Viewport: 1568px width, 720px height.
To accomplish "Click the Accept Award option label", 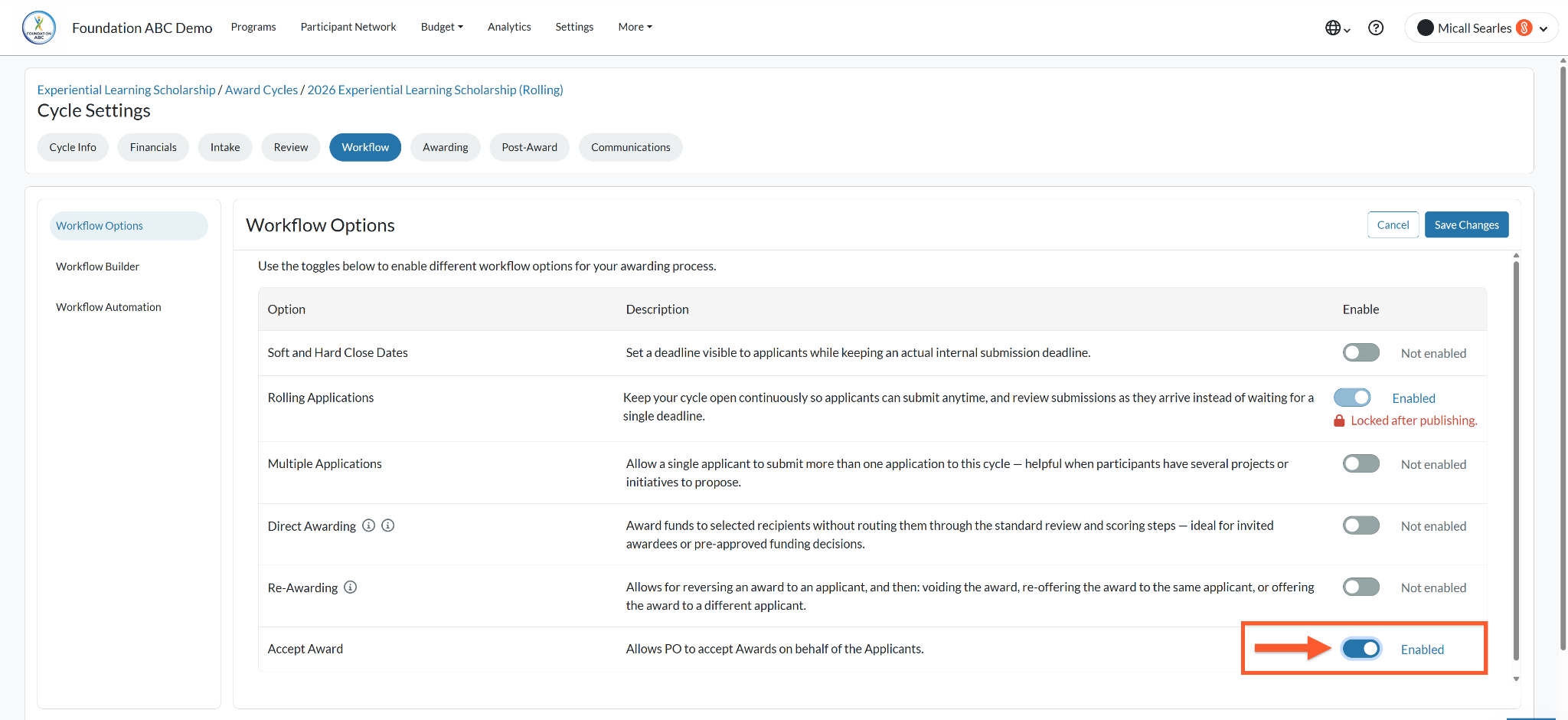I will [x=305, y=649].
